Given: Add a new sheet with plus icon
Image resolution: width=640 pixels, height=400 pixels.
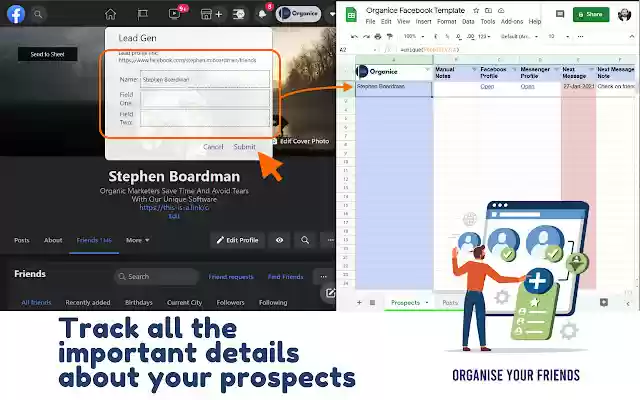Looking at the screenshot, I should (x=359, y=302).
